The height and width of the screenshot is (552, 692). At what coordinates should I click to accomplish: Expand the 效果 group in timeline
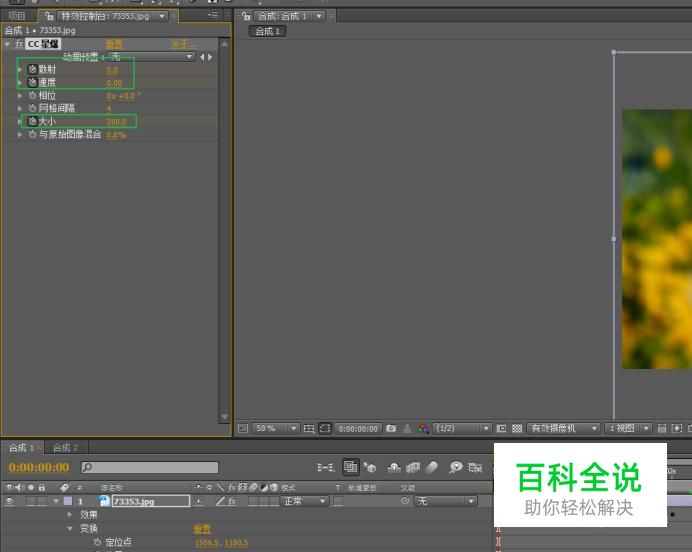click(70, 514)
